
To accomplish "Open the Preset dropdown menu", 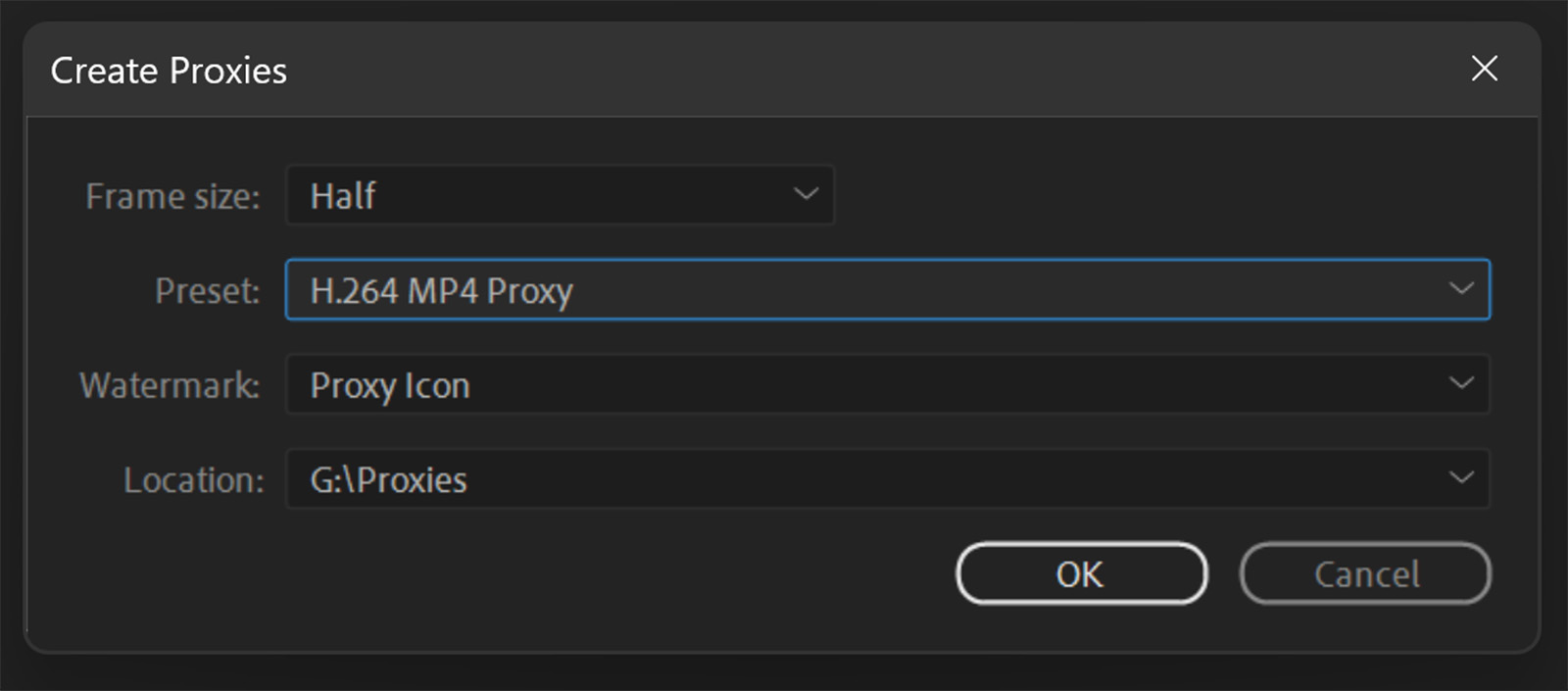I will coord(887,289).
